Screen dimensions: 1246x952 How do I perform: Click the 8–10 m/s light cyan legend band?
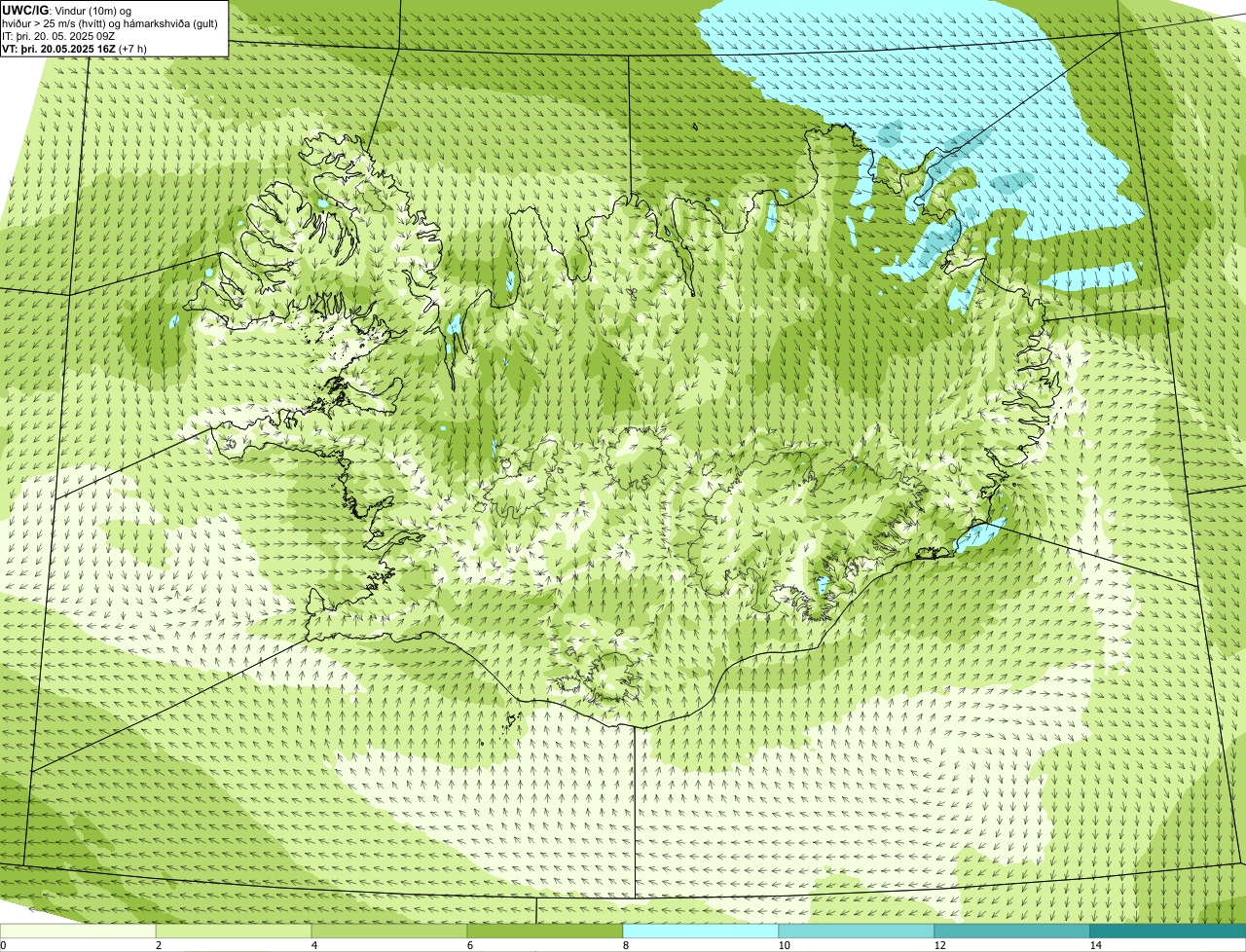(x=701, y=932)
